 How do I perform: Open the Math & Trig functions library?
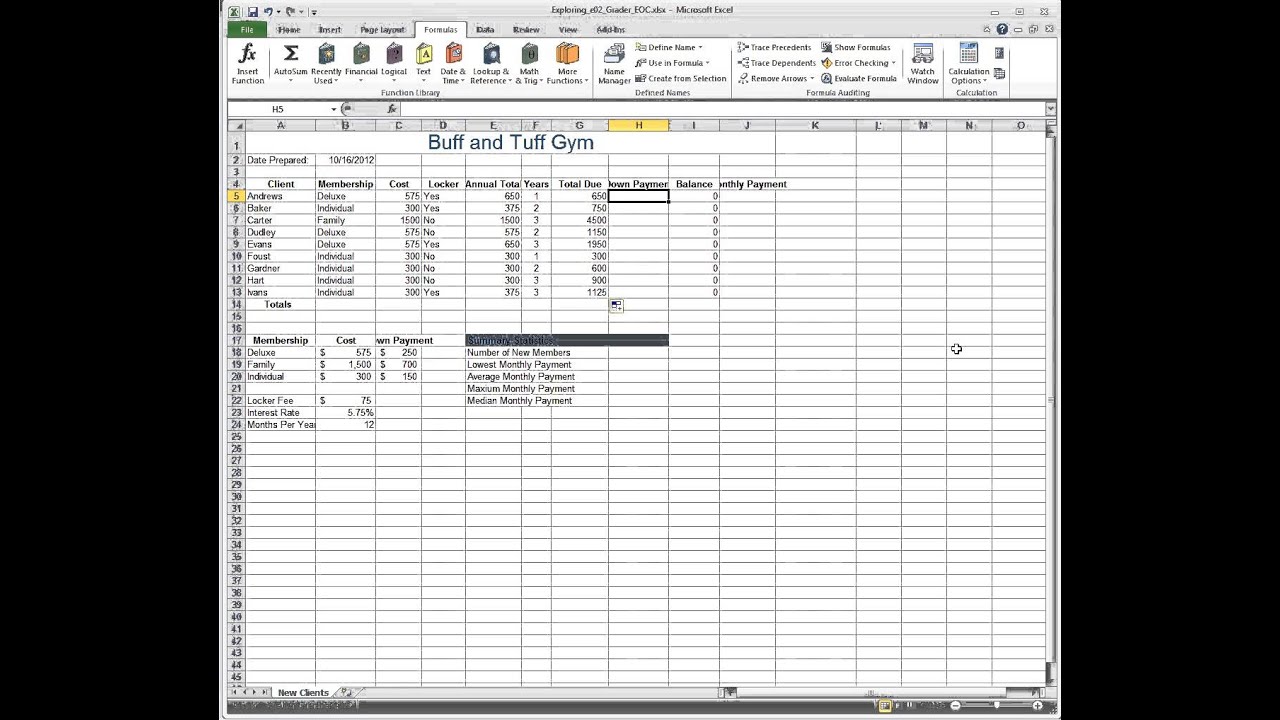coord(529,64)
